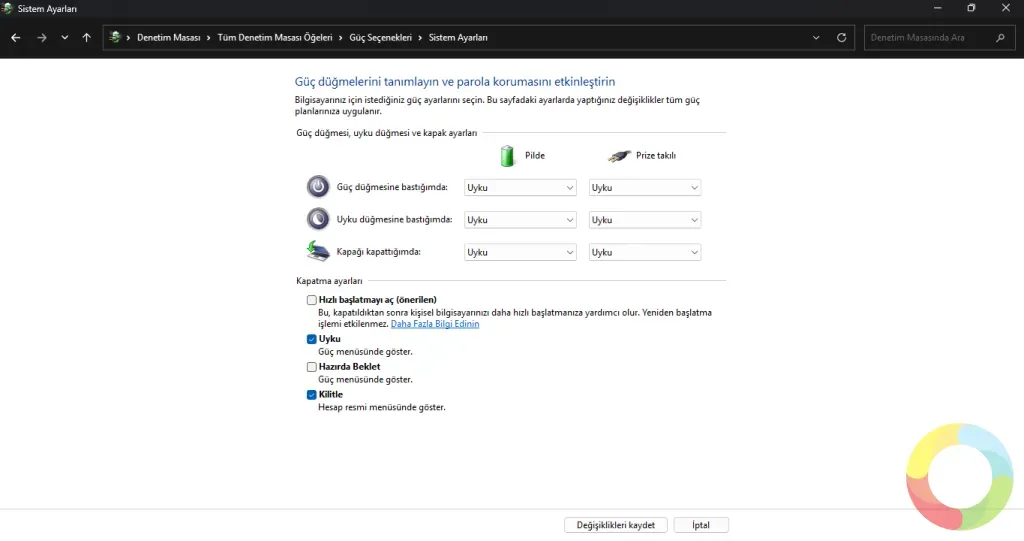Open power button on-battery dropdown

pyautogui.click(x=520, y=188)
